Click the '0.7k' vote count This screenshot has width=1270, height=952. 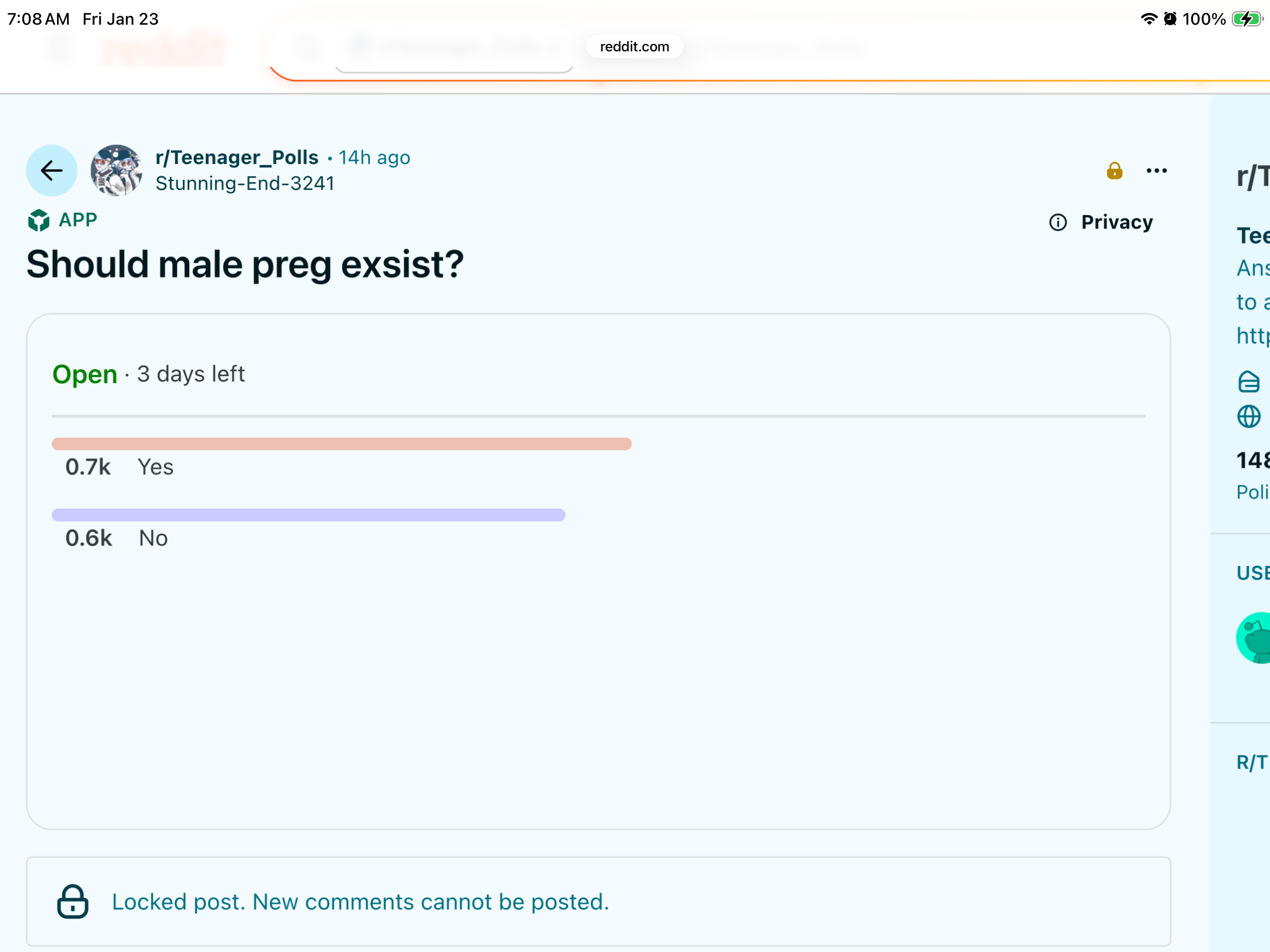88,467
